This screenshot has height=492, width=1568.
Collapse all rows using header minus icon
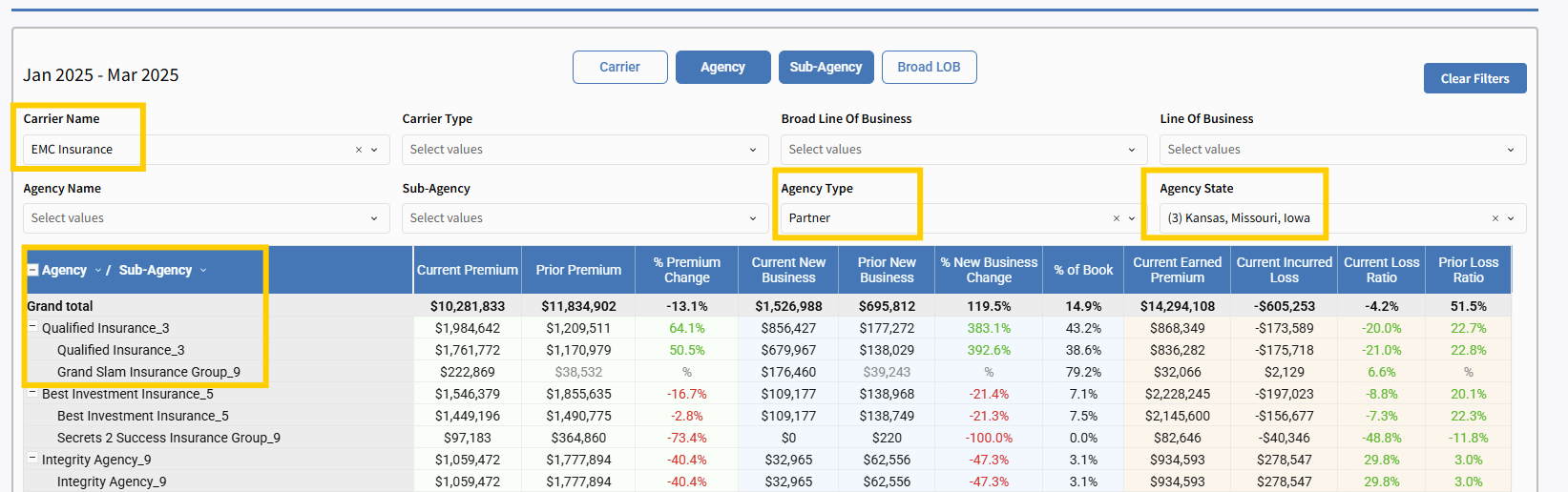pos(32,270)
